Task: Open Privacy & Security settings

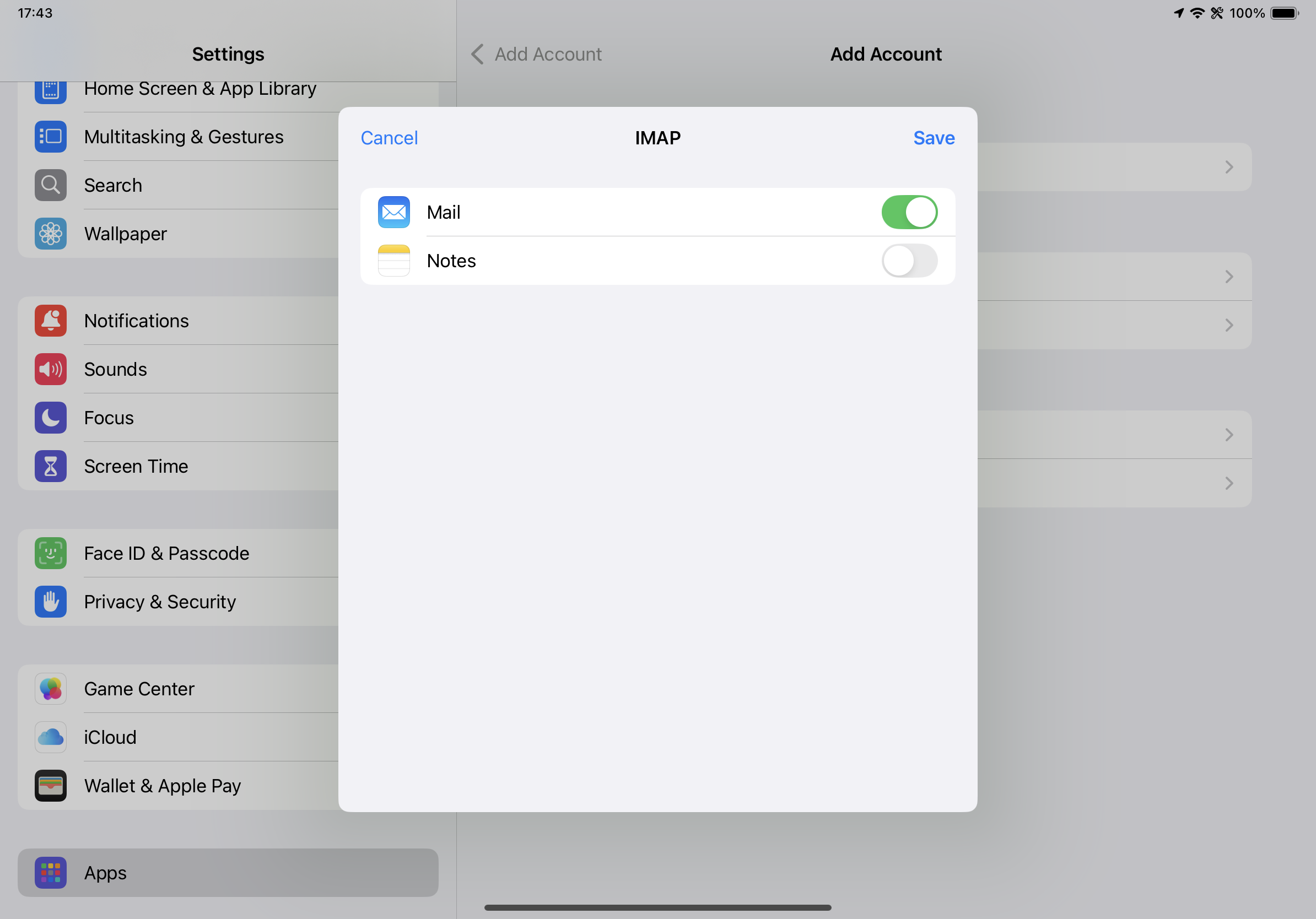Action: 160,602
